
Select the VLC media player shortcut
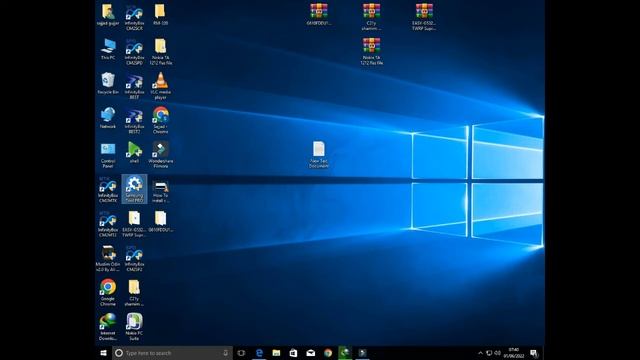point(160,86)
